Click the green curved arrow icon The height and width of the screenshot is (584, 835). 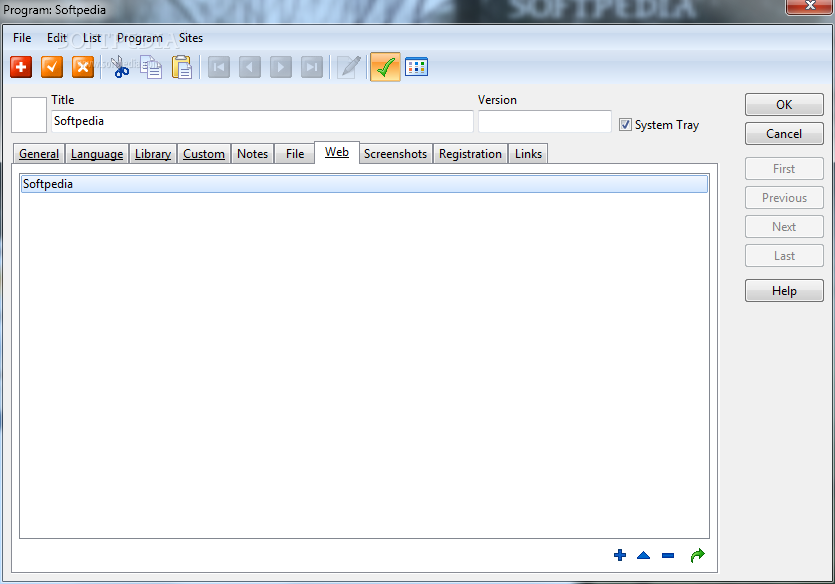[697, 555]
